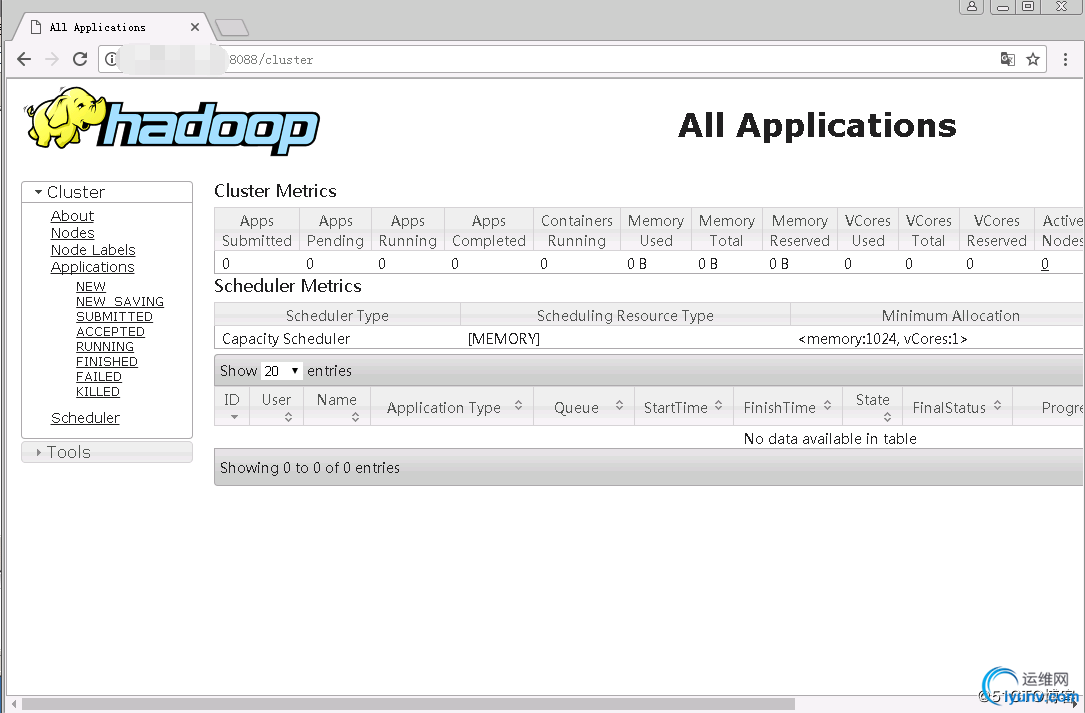This screenshot has height=713, width=1085.
Task: Click the Active Nodes count link
Action: click(1045, 264)
